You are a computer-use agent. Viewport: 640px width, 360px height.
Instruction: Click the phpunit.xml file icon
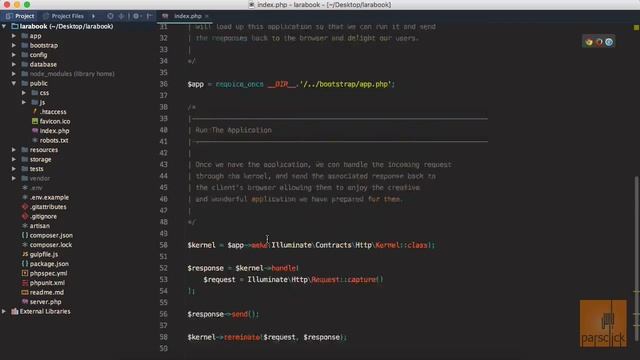pyautogui.click(x=25, y=283)
